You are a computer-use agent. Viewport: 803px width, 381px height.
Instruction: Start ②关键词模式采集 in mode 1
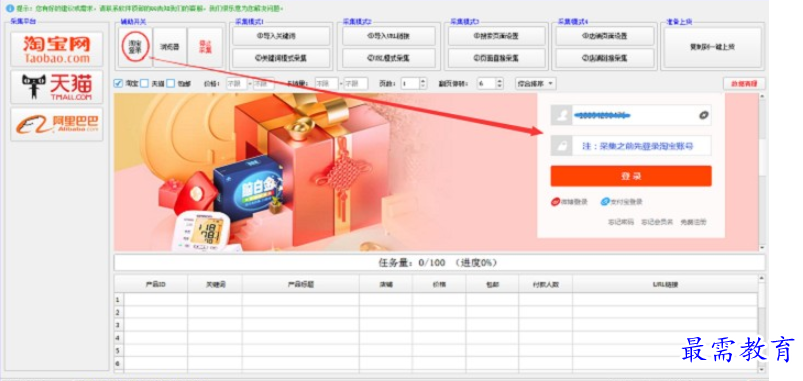pyautogui.click(x=281, y=58)
